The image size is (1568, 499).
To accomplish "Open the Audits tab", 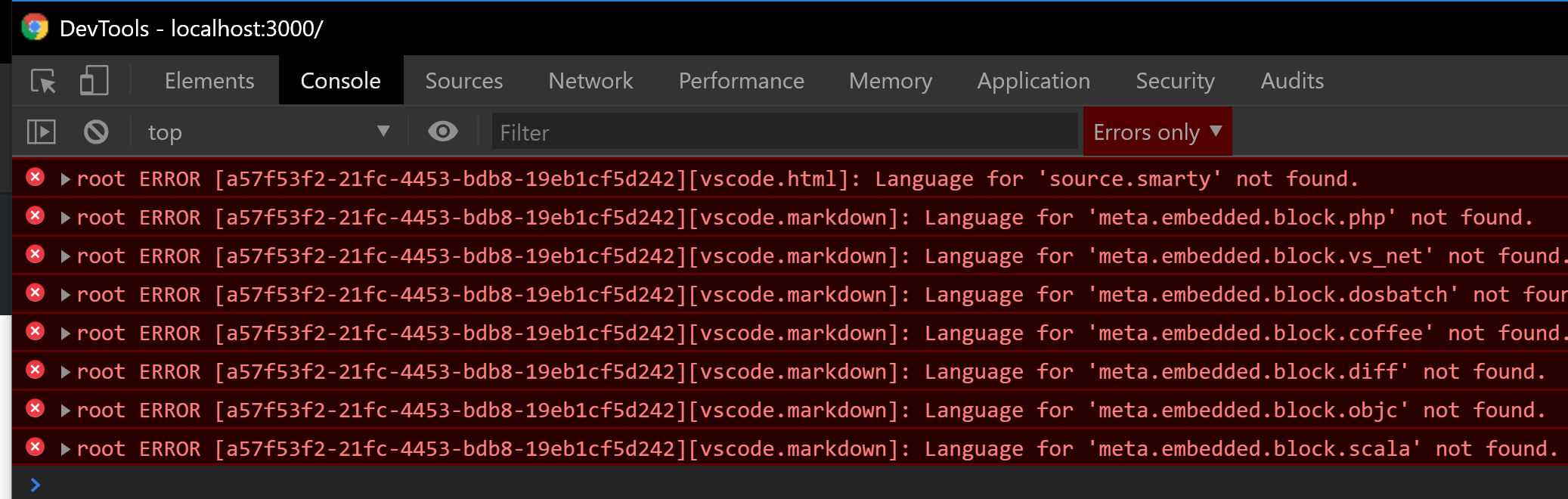I will coord(1292,81).
